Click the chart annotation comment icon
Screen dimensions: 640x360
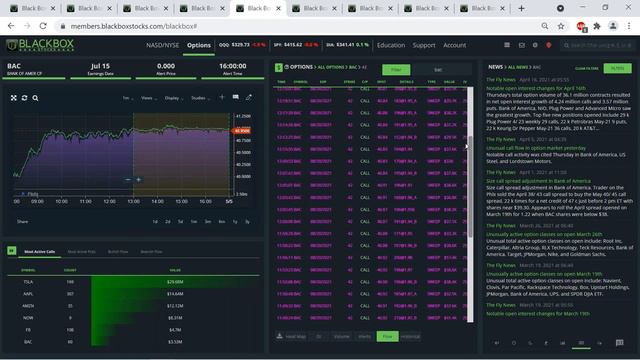coord(236,97)
